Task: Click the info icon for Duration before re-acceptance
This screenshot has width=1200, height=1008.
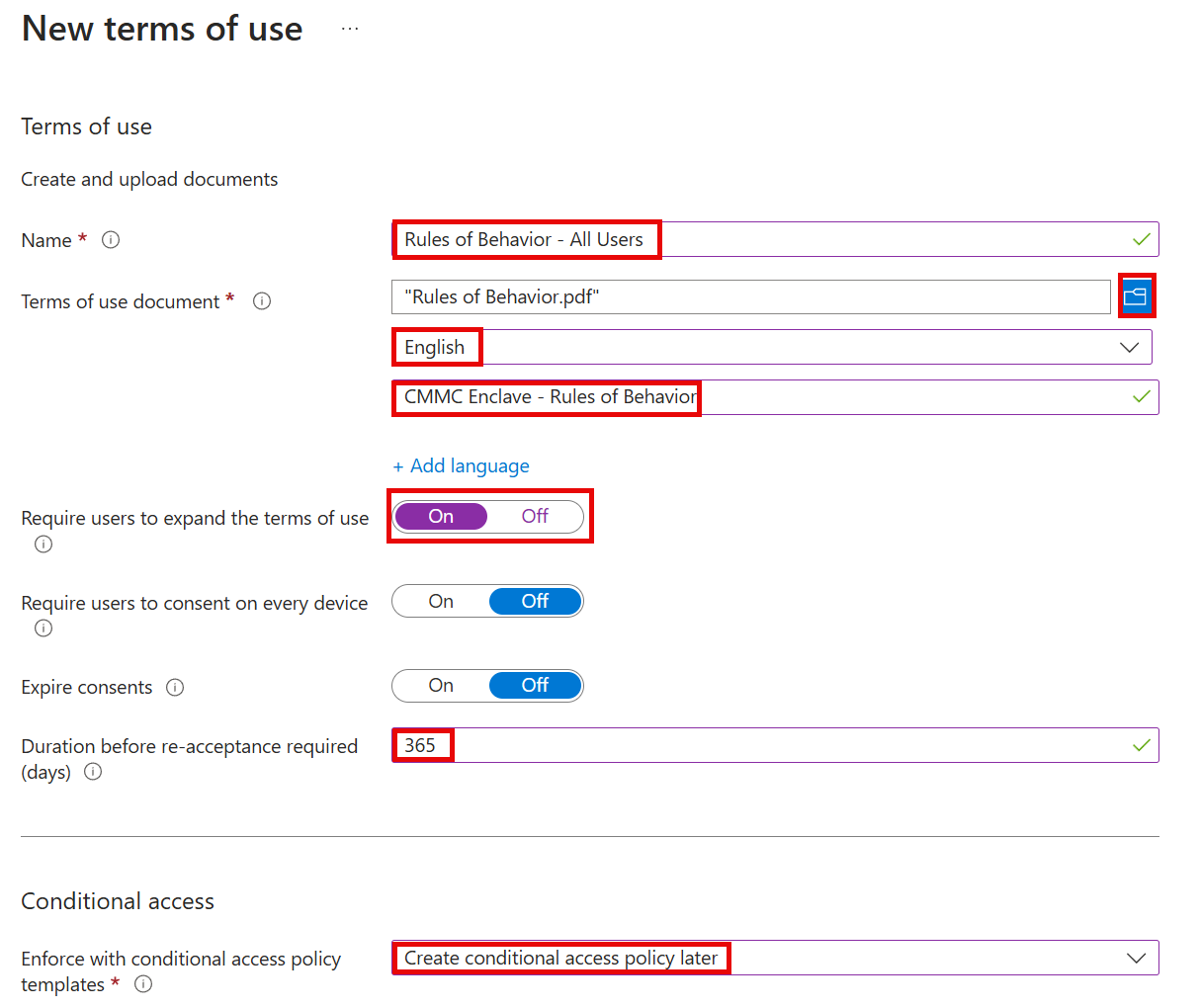Action: pos(92,772)
